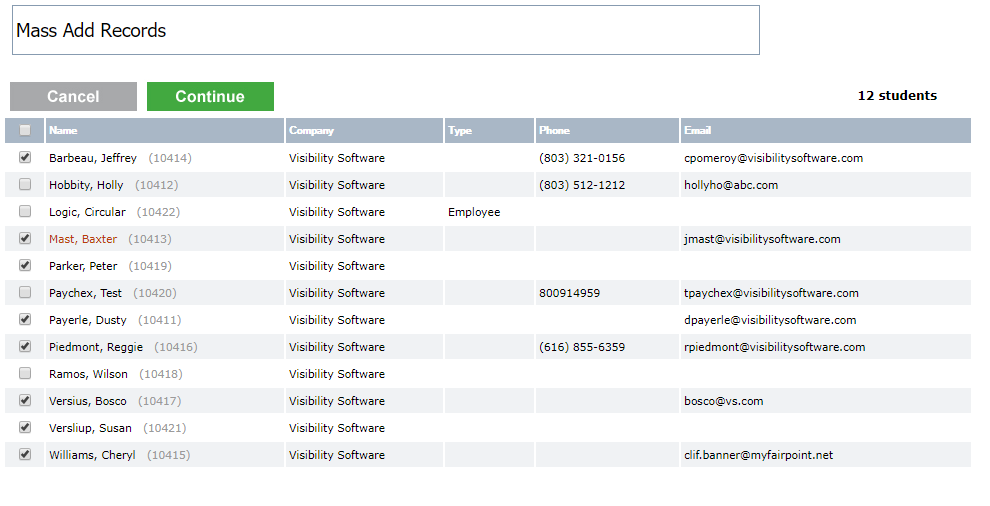
Task: Toggle the select-all checkbox in header
Action: click(25, 130)
